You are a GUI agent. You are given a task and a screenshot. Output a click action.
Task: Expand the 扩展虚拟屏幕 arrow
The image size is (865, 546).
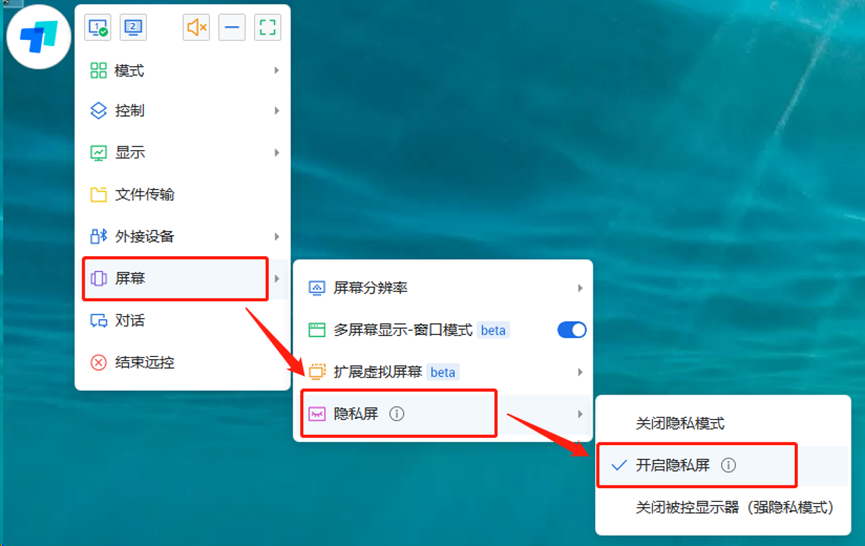(x=580, y=372)
